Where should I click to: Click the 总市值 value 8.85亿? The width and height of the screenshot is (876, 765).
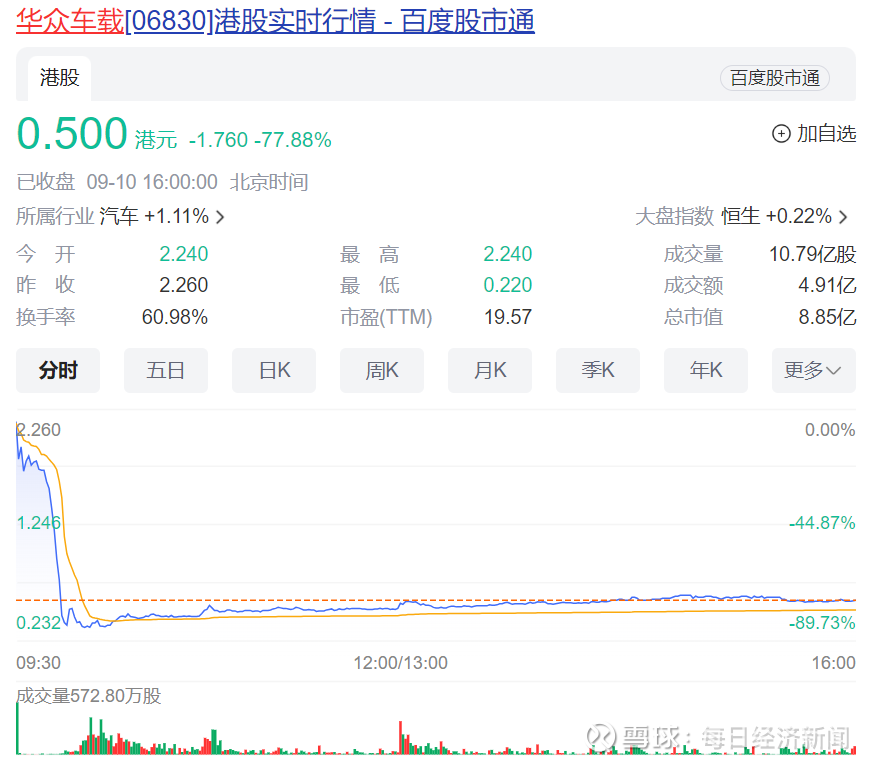(x=827, y=317)
